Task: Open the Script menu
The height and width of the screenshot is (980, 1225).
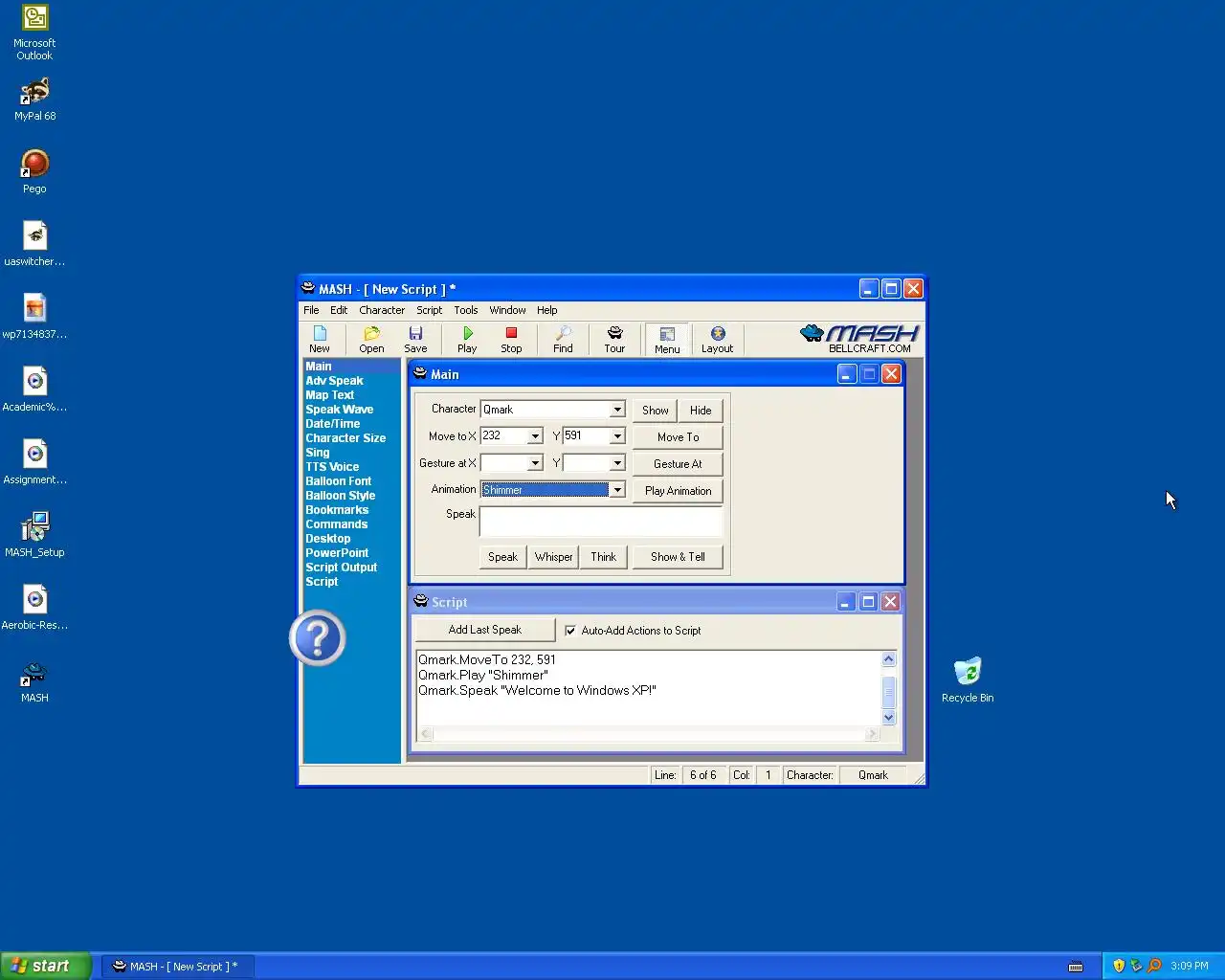Action: click(x=429, y=310)
